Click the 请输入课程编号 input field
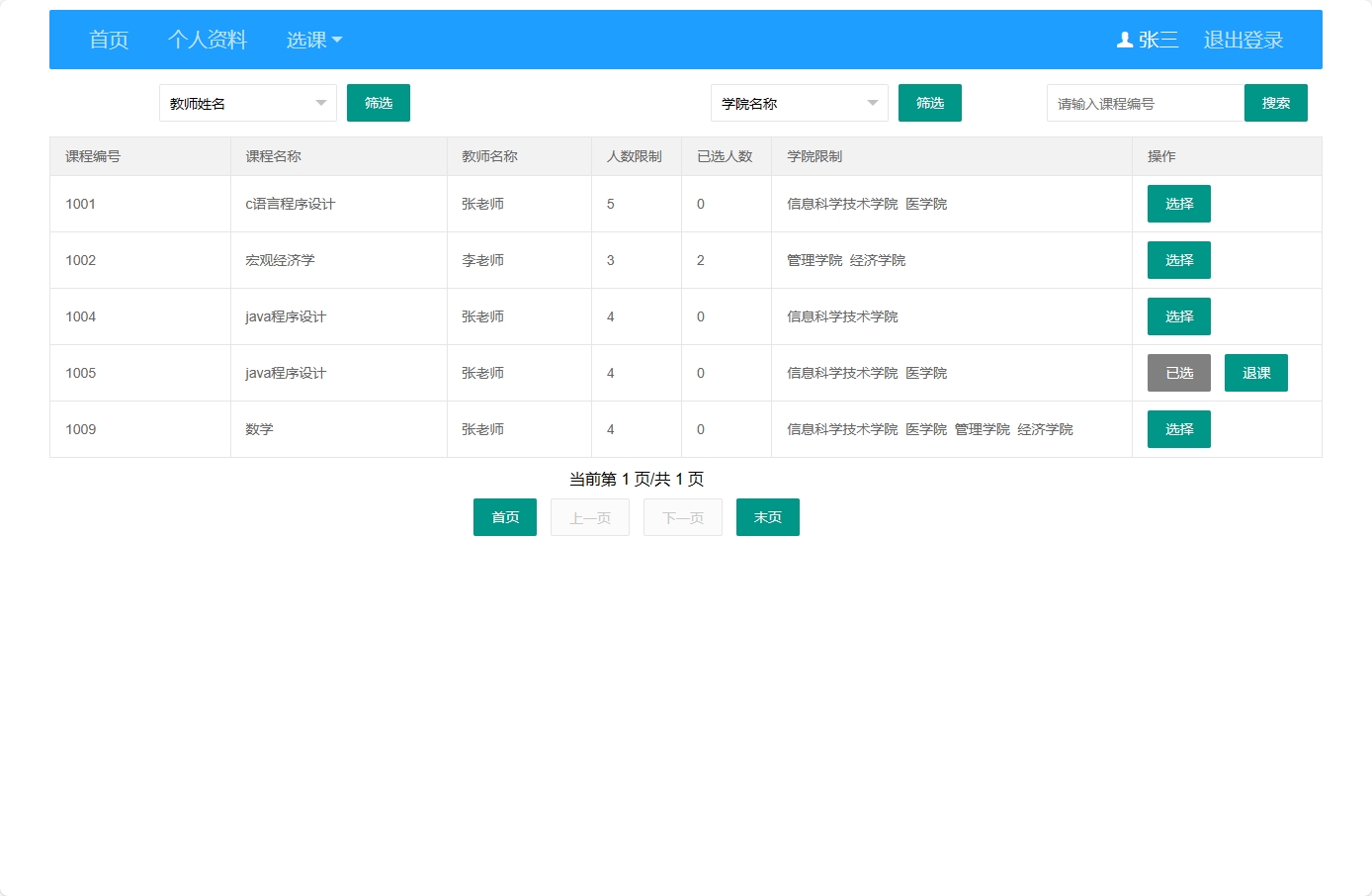This screenshot has width=1372, height=896. [x=1145, y=103]
